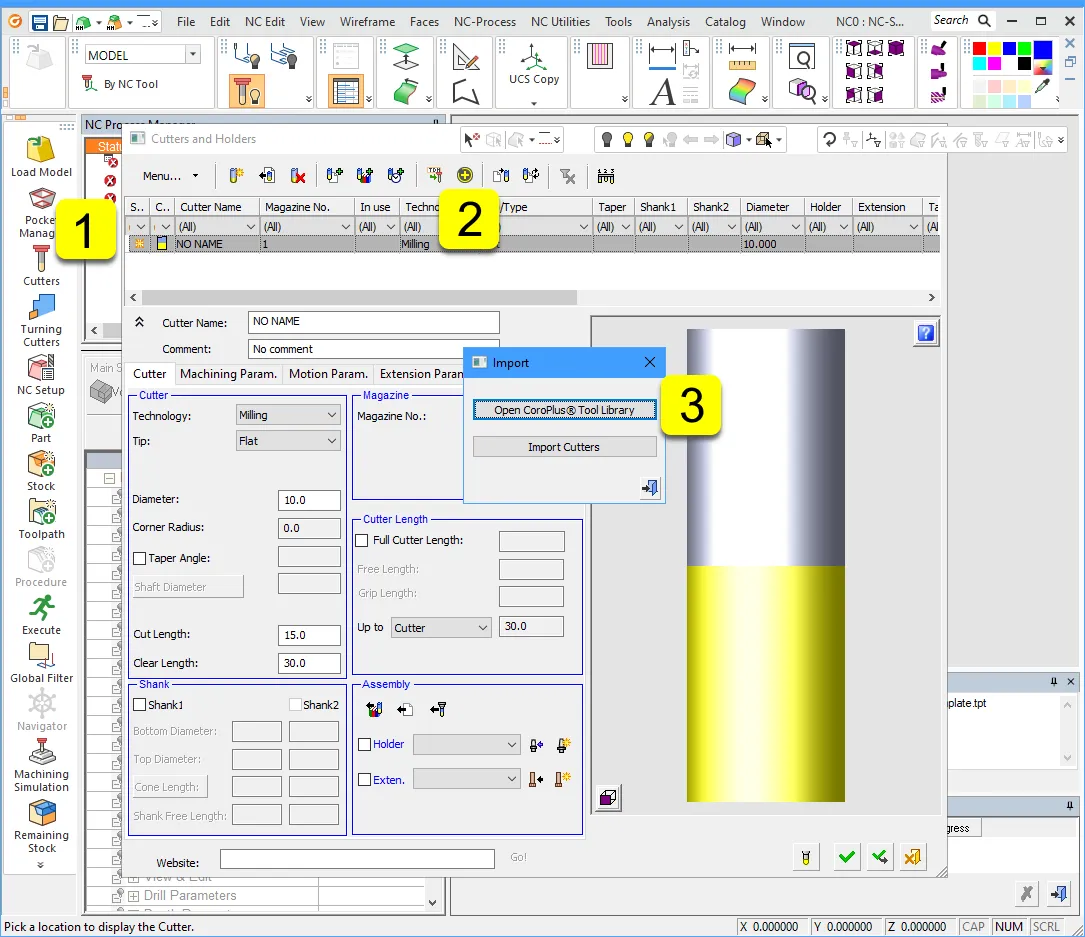Expand the Tip type dropdown
The height and width of the screenshot is (937, 1085).
pos(289,441)
